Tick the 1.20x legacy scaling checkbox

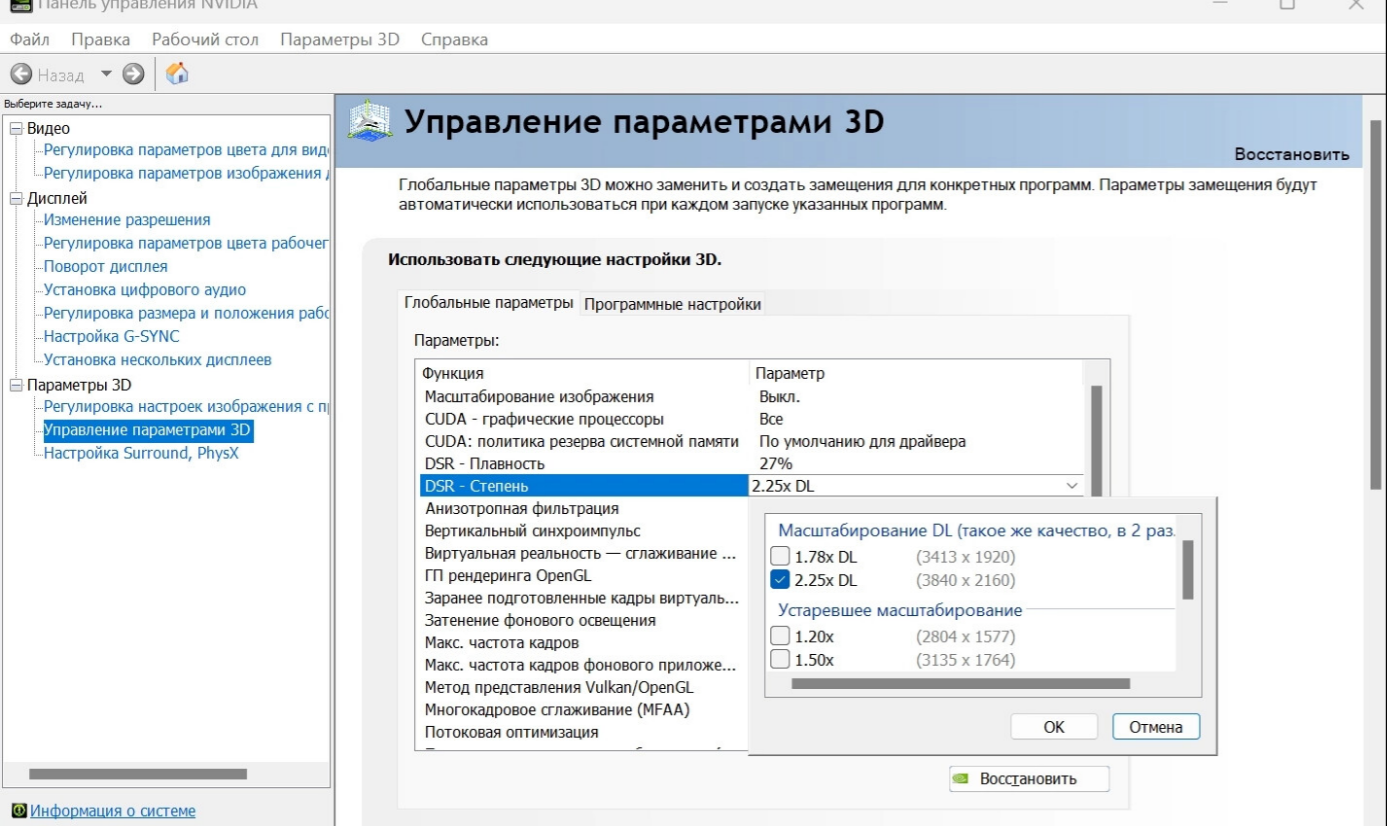click(x=780, y=636)
